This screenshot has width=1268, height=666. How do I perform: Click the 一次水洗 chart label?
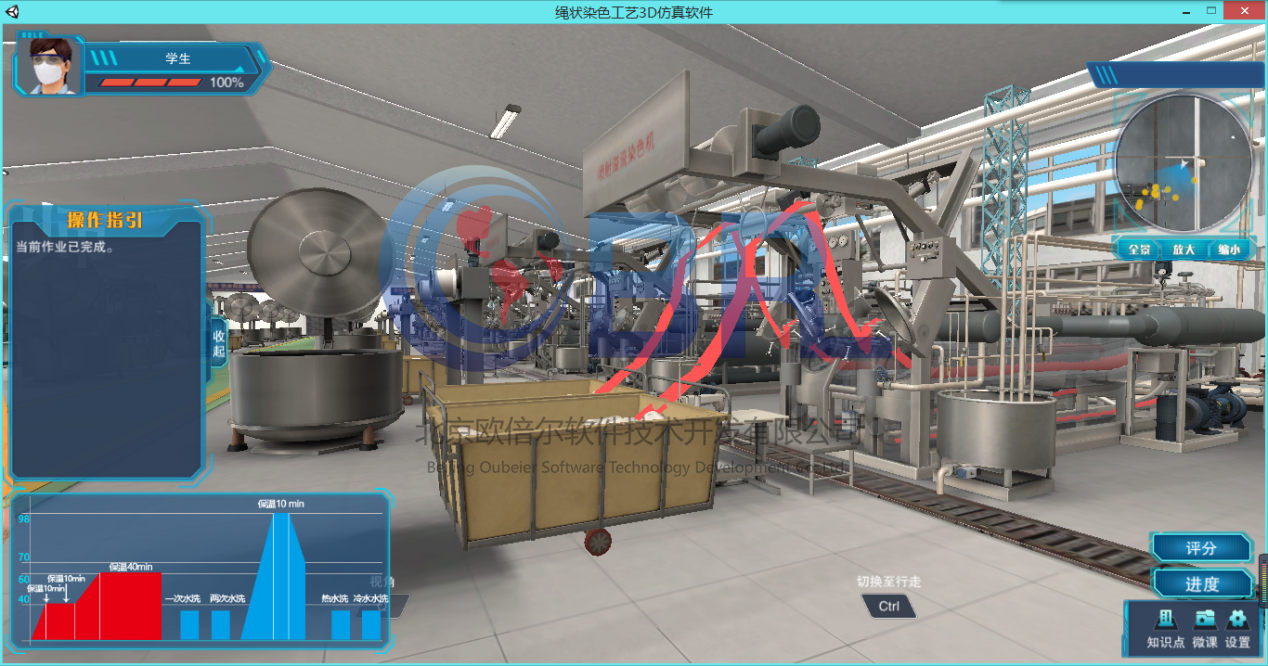coord(184,599)
